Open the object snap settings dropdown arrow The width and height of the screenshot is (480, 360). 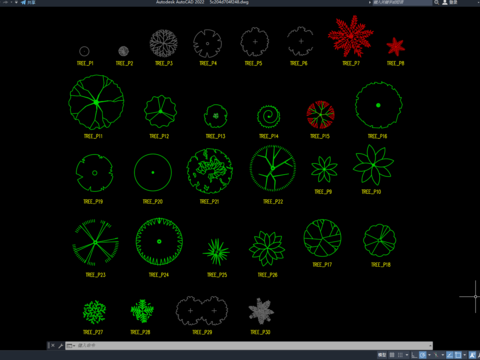(465, 355)
